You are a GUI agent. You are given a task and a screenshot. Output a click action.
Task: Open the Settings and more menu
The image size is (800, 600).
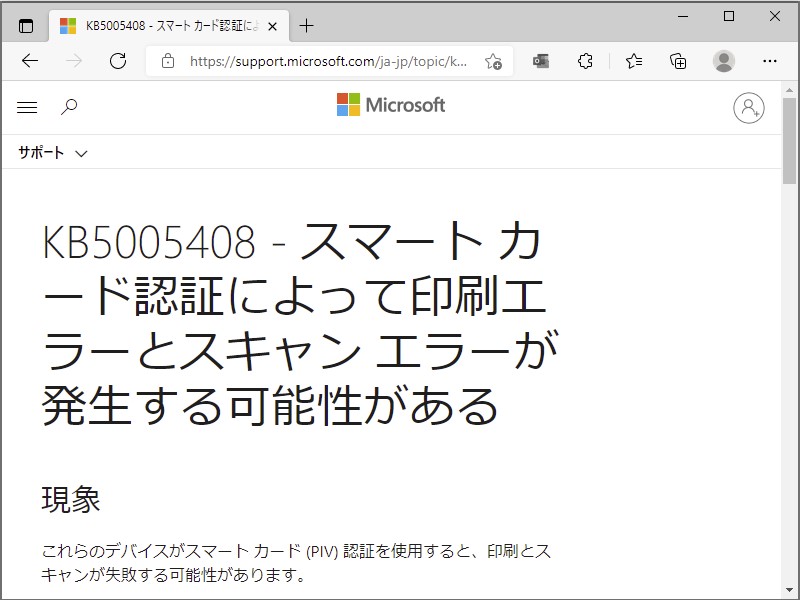(770, 61)
